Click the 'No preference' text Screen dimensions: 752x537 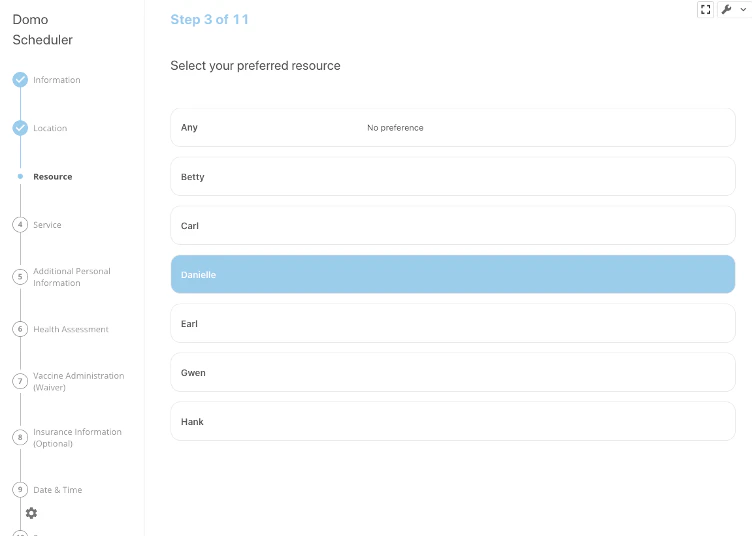(x=395, y=128)
